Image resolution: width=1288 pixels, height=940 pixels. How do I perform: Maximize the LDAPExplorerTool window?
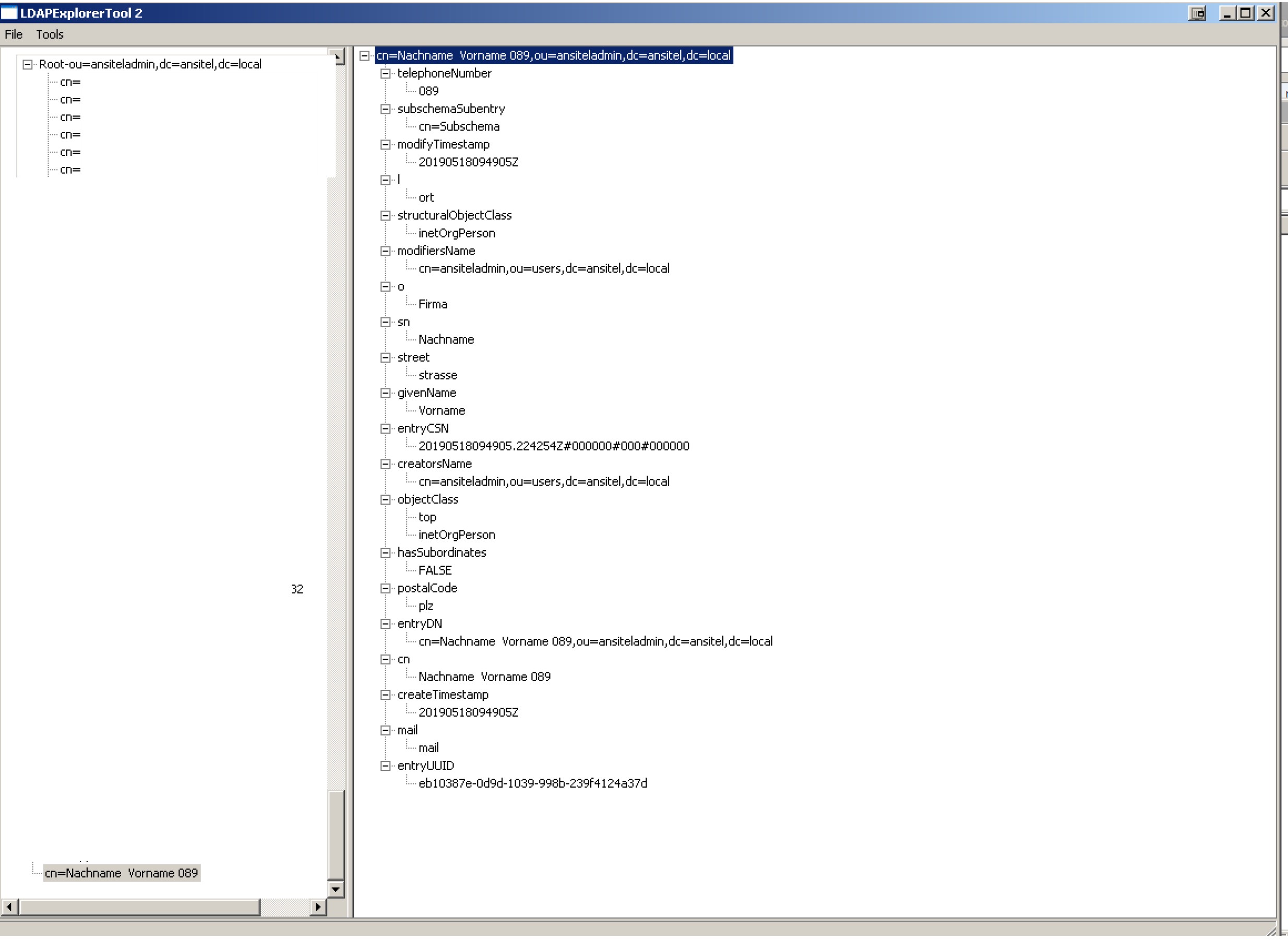[x=1245, y=13]
